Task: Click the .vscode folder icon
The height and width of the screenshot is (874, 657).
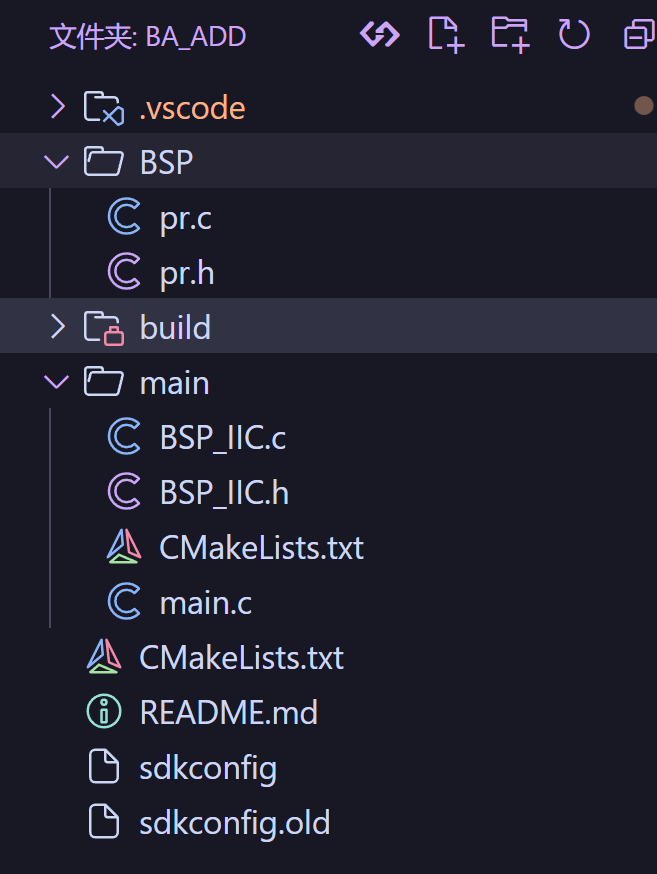Action: pyautogui.click(x=103, y=107)
